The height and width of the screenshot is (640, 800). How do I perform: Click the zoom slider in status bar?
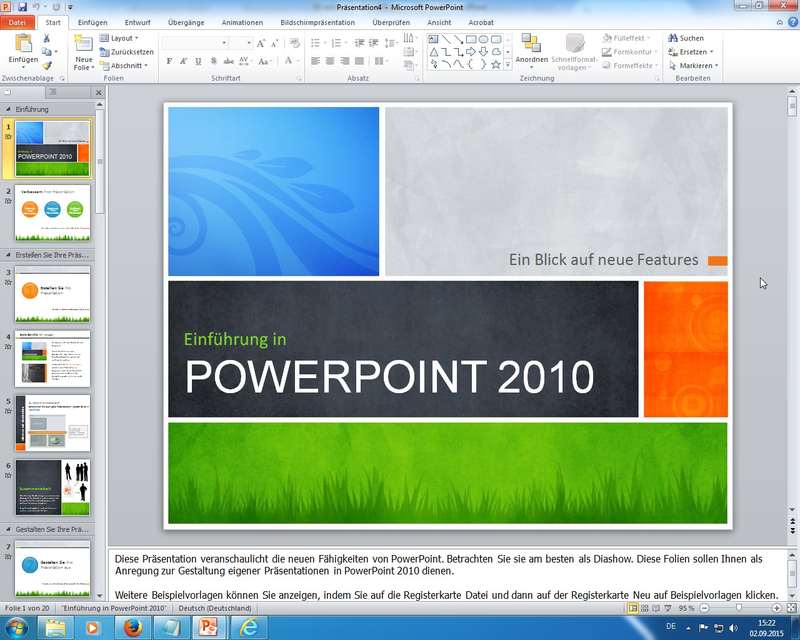[738, 608]
